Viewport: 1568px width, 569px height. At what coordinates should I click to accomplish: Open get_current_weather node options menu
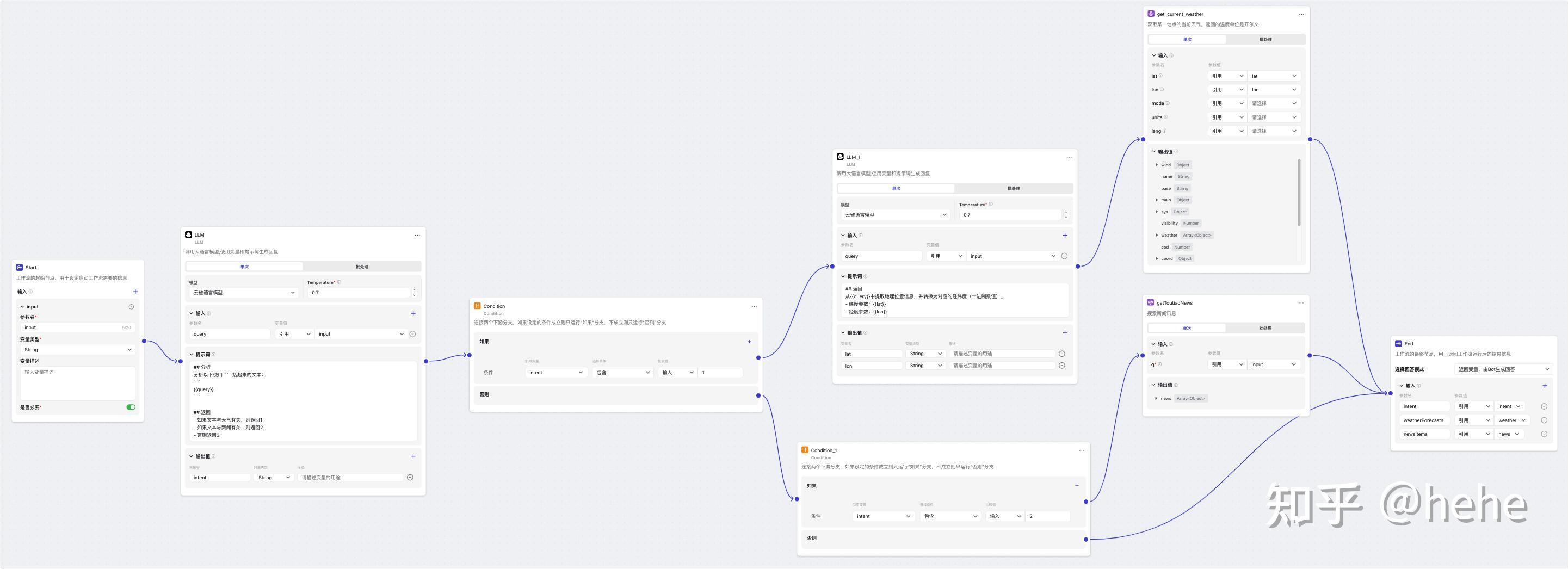click(1301, 14)
